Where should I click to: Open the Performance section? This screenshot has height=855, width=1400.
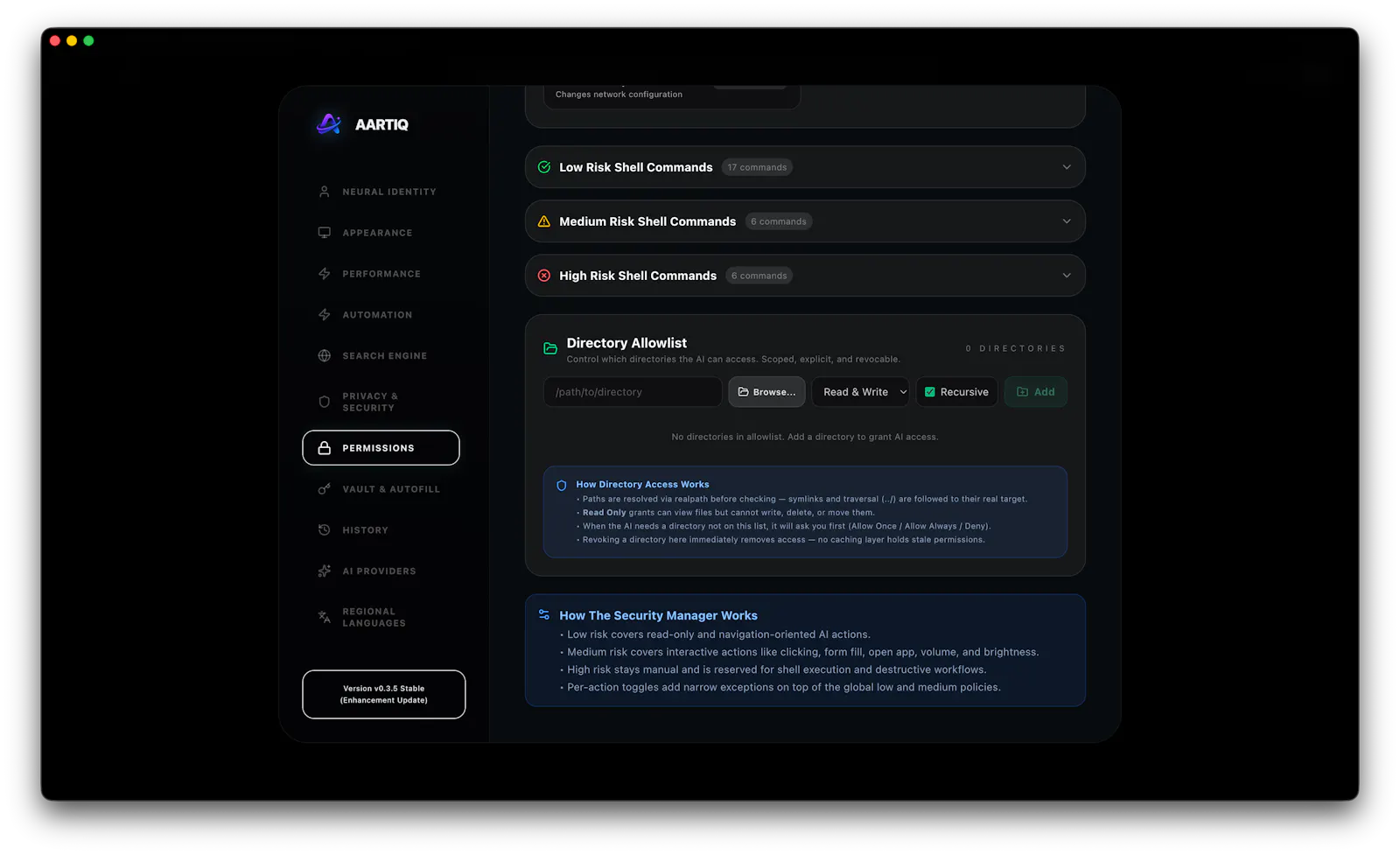[x=381, y=274]
